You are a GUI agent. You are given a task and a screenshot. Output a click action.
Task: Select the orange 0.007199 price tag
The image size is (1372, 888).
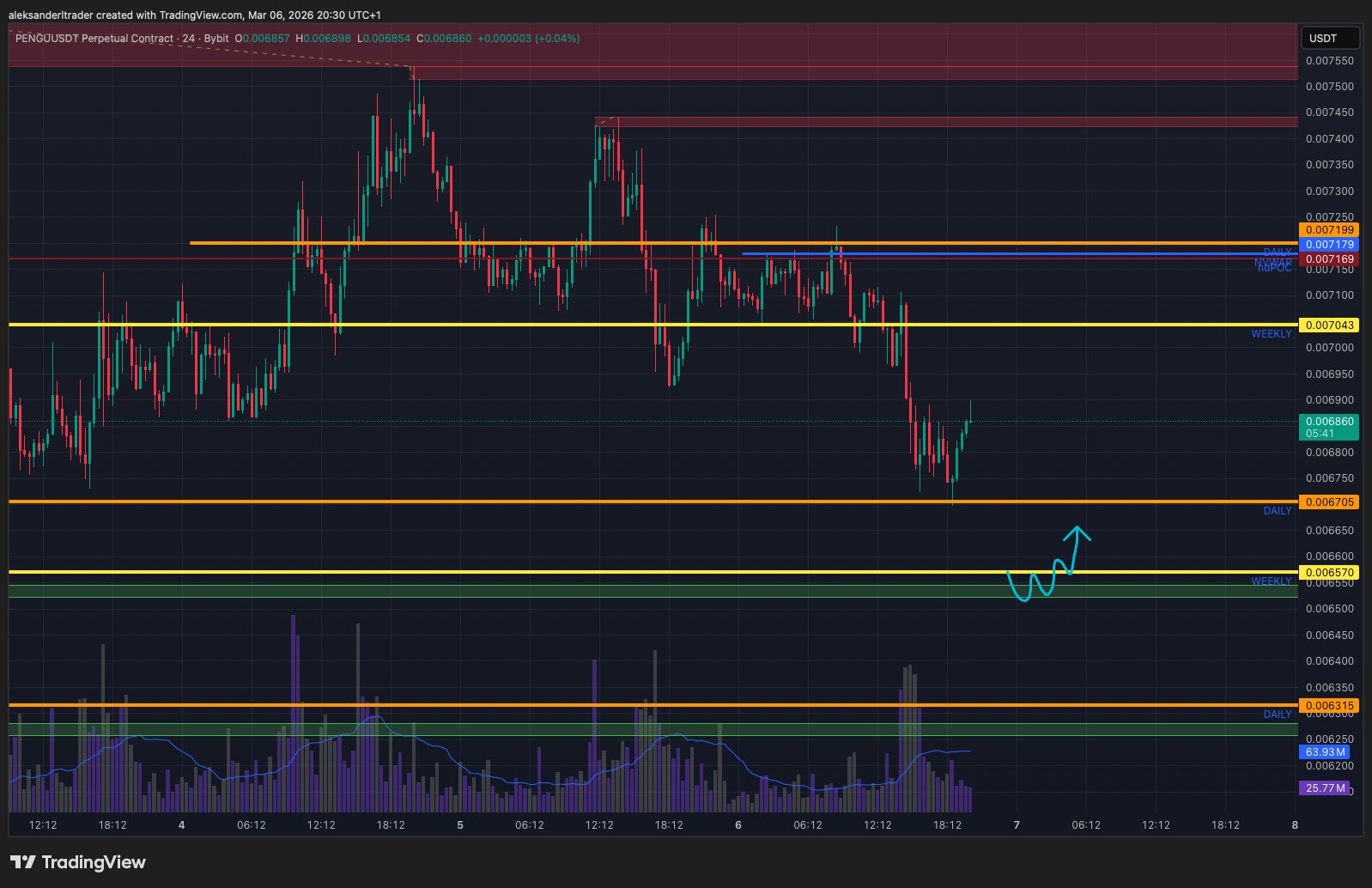[x=1329, y=230]
